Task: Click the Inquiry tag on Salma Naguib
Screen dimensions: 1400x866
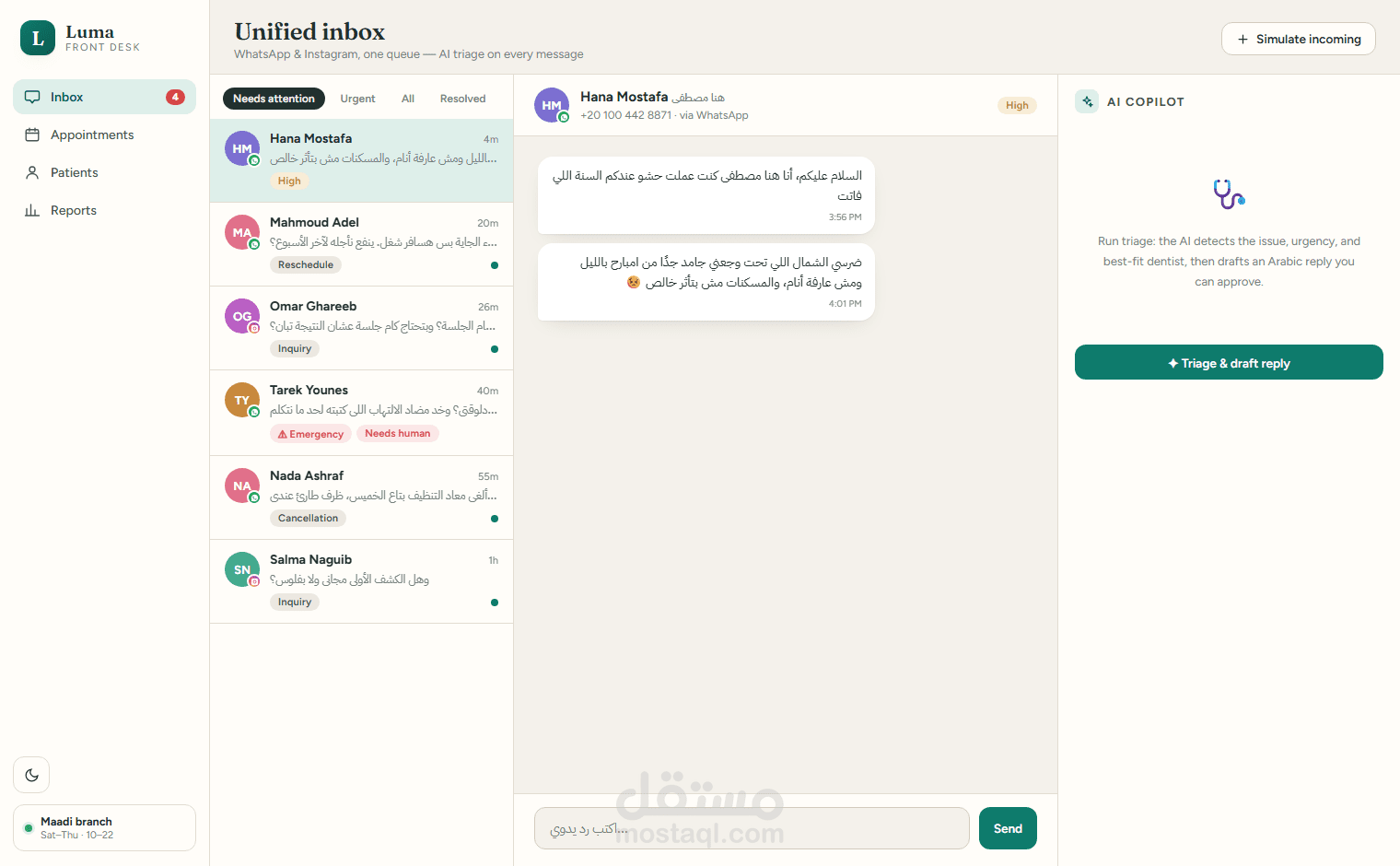Action: pyautogui.click(x=295, y=602)
